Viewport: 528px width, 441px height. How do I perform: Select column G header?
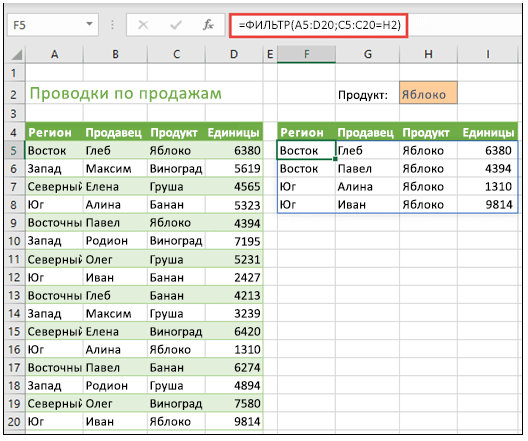[x=368, y=54]
